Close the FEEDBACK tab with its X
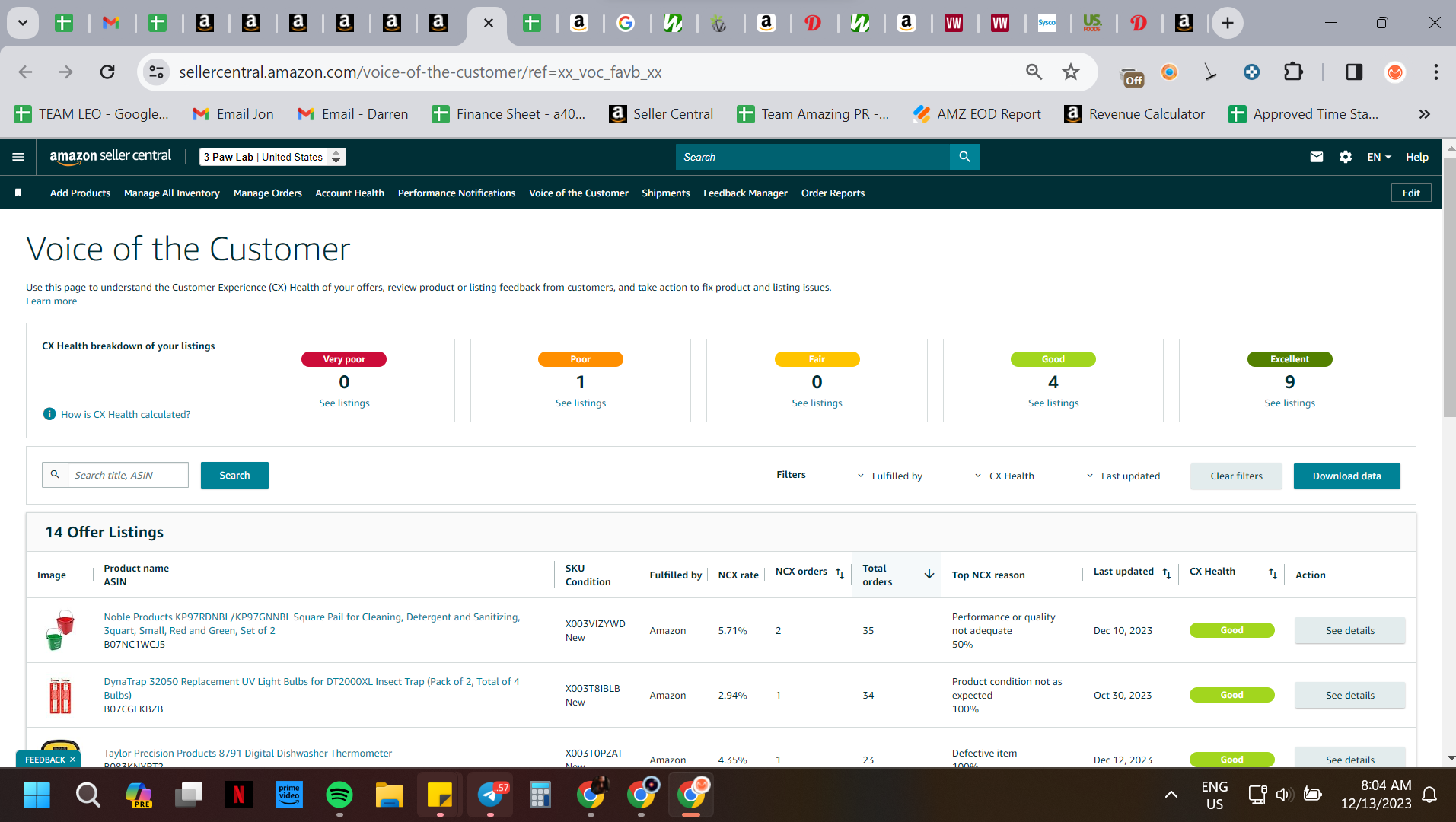The width and height of the screenshot is (1456, 822). (73, 760)
